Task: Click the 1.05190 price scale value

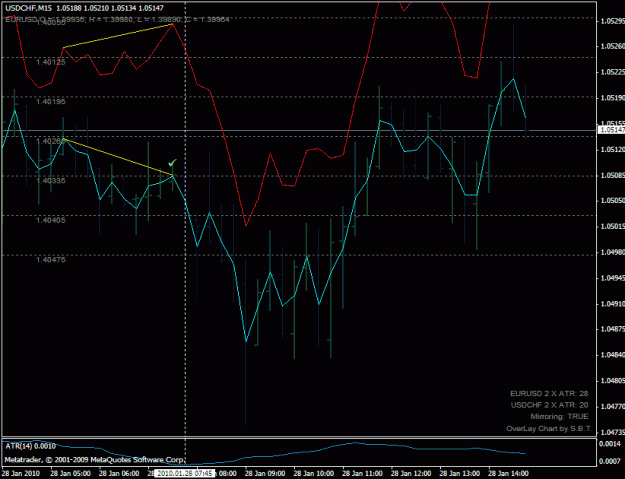Action: (x=612, y=98)
